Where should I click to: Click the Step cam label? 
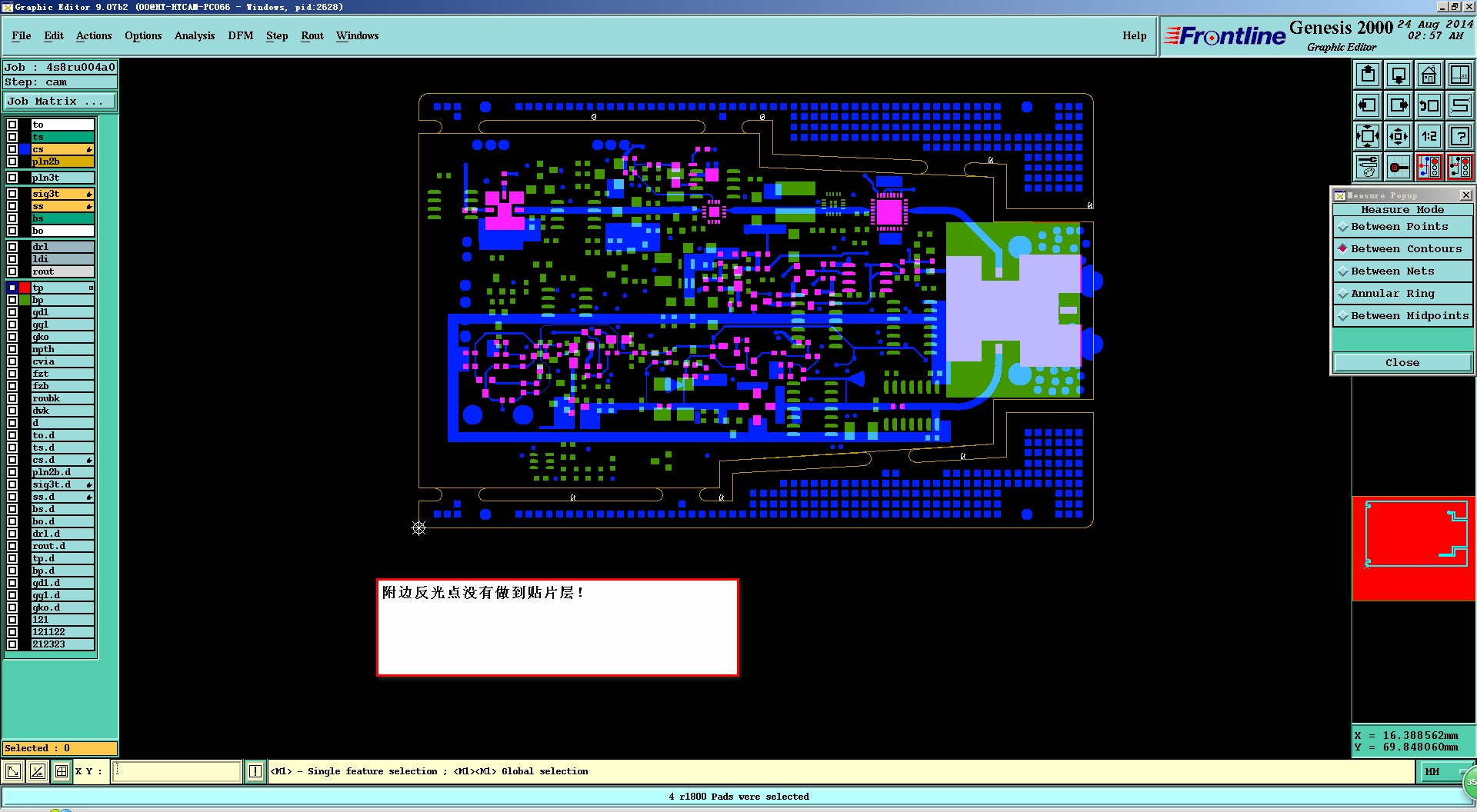pyautogui.click(x=60, y=82)
